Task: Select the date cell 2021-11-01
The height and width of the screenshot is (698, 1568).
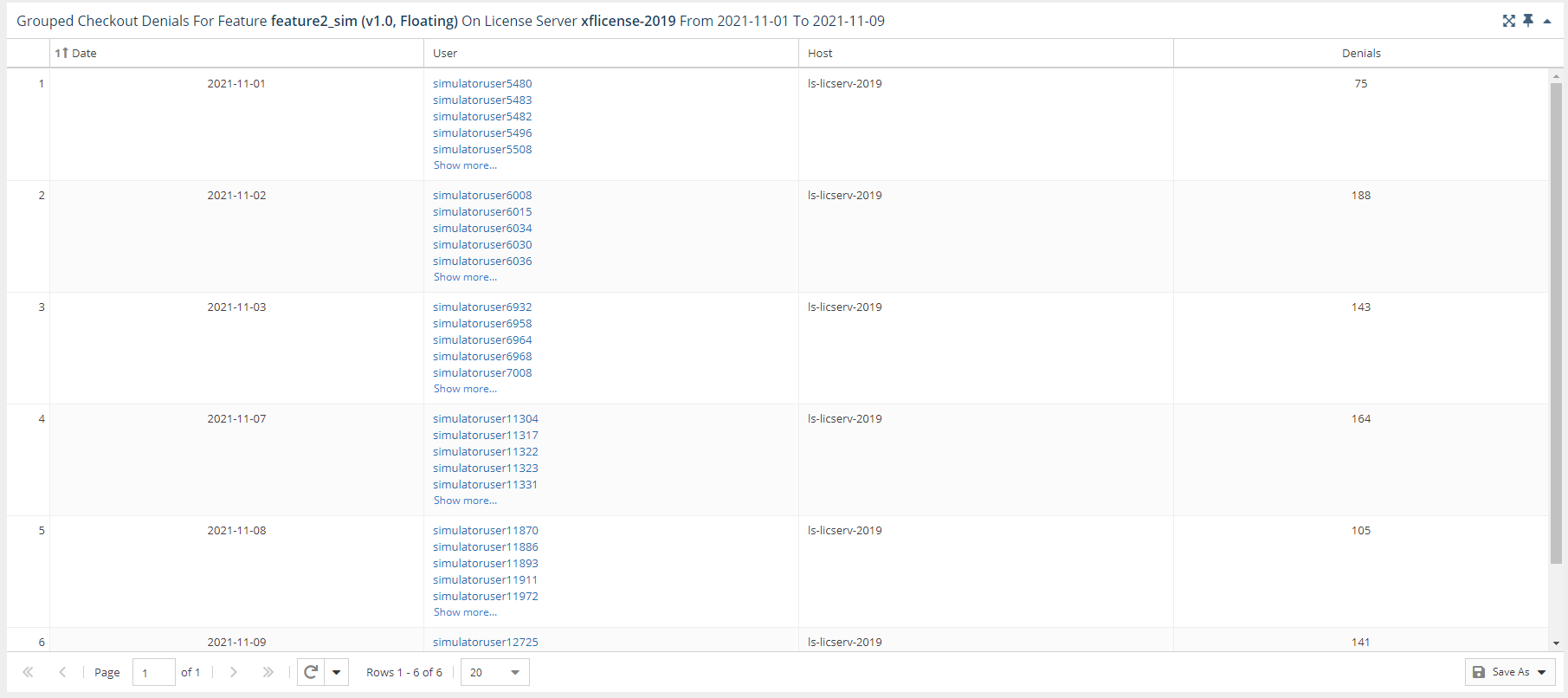Action: [236, 84]
